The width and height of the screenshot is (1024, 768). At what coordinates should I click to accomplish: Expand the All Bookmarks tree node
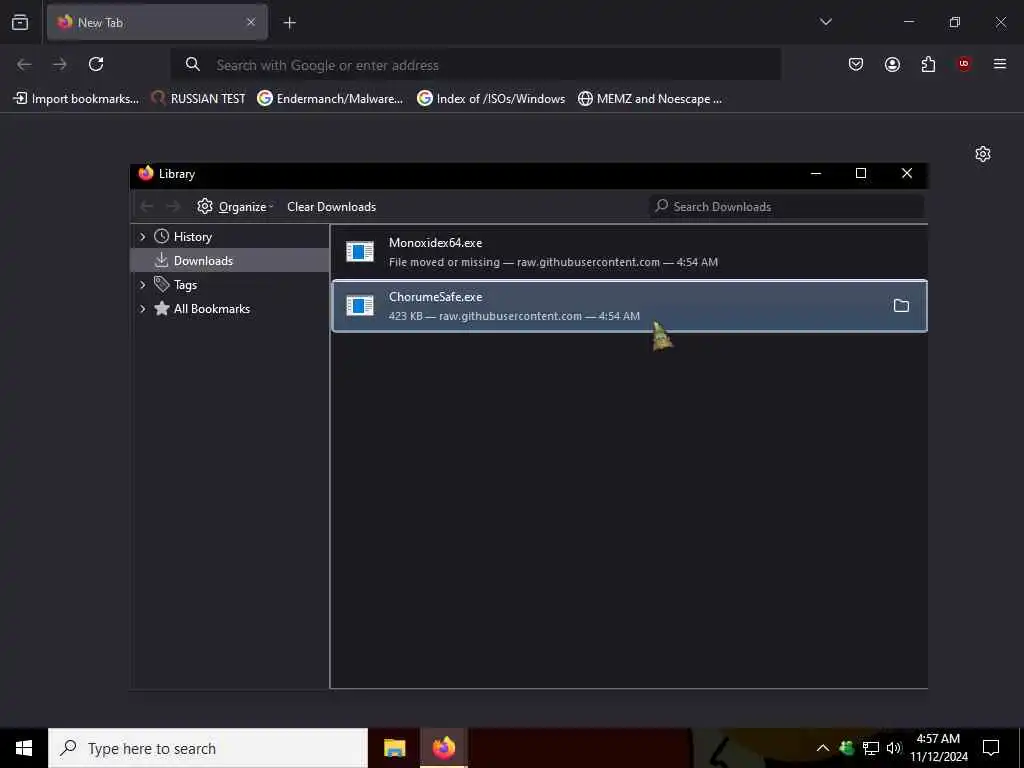(143, 309)
